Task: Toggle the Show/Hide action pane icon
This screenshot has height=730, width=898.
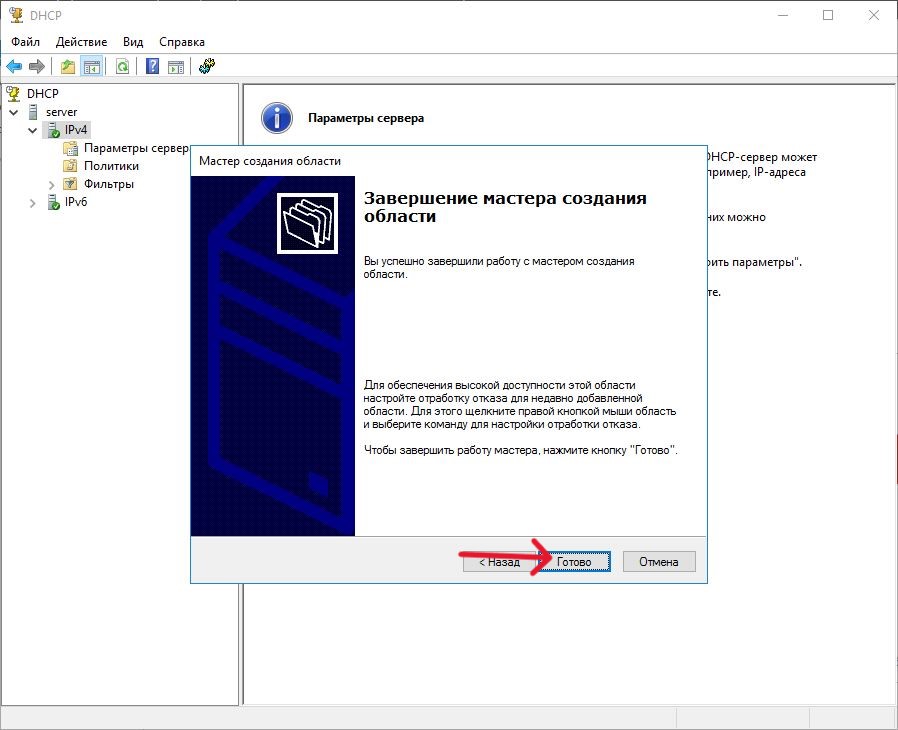Action: pyautogui.click(x=176, y=67)
